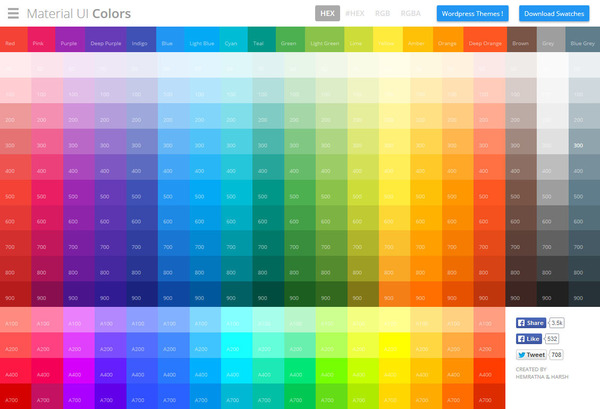The width and height of the screenshot is (600, 409).
Task: Select the Pink color header
Action: pos(41,39)
